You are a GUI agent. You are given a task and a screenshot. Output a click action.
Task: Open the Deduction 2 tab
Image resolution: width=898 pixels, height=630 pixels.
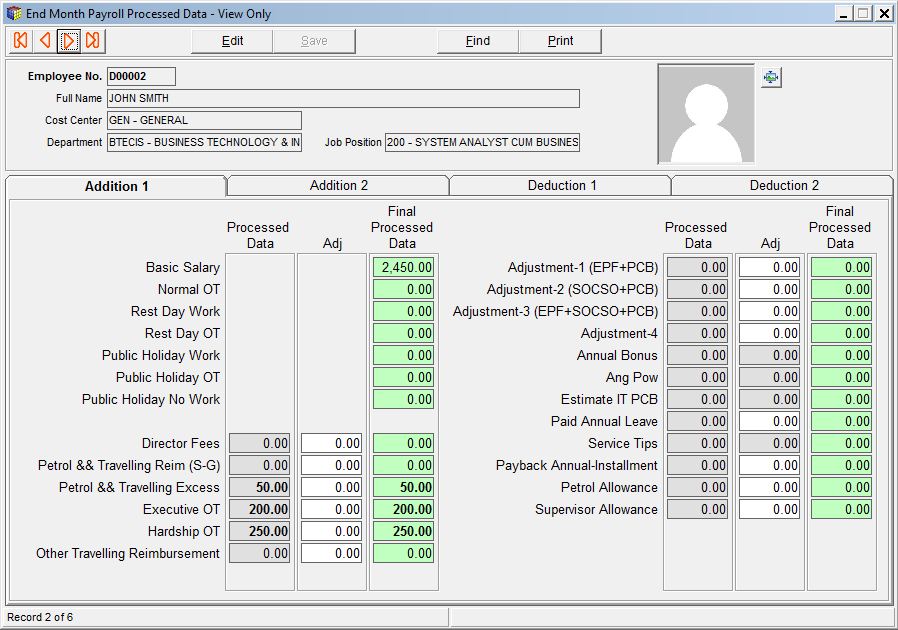(784, 186)
